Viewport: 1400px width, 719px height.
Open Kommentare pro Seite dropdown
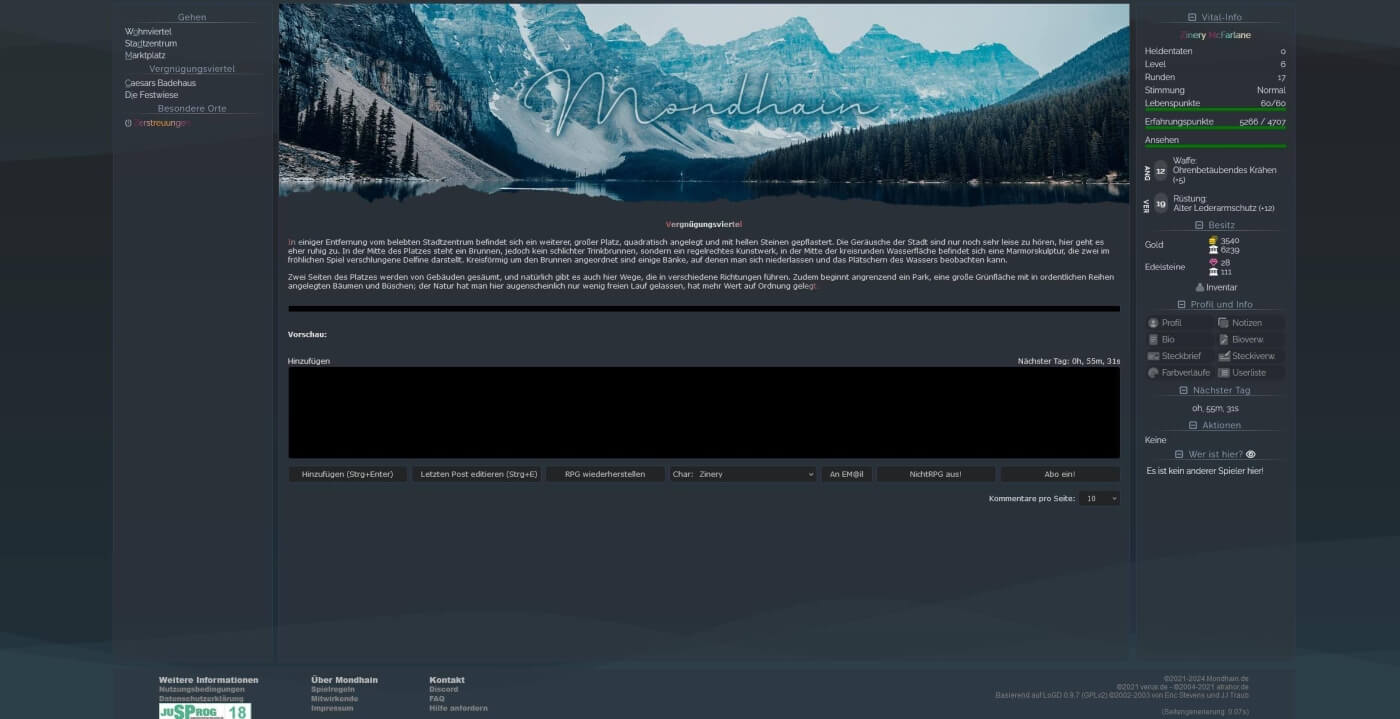click(x=1099, y=498)
